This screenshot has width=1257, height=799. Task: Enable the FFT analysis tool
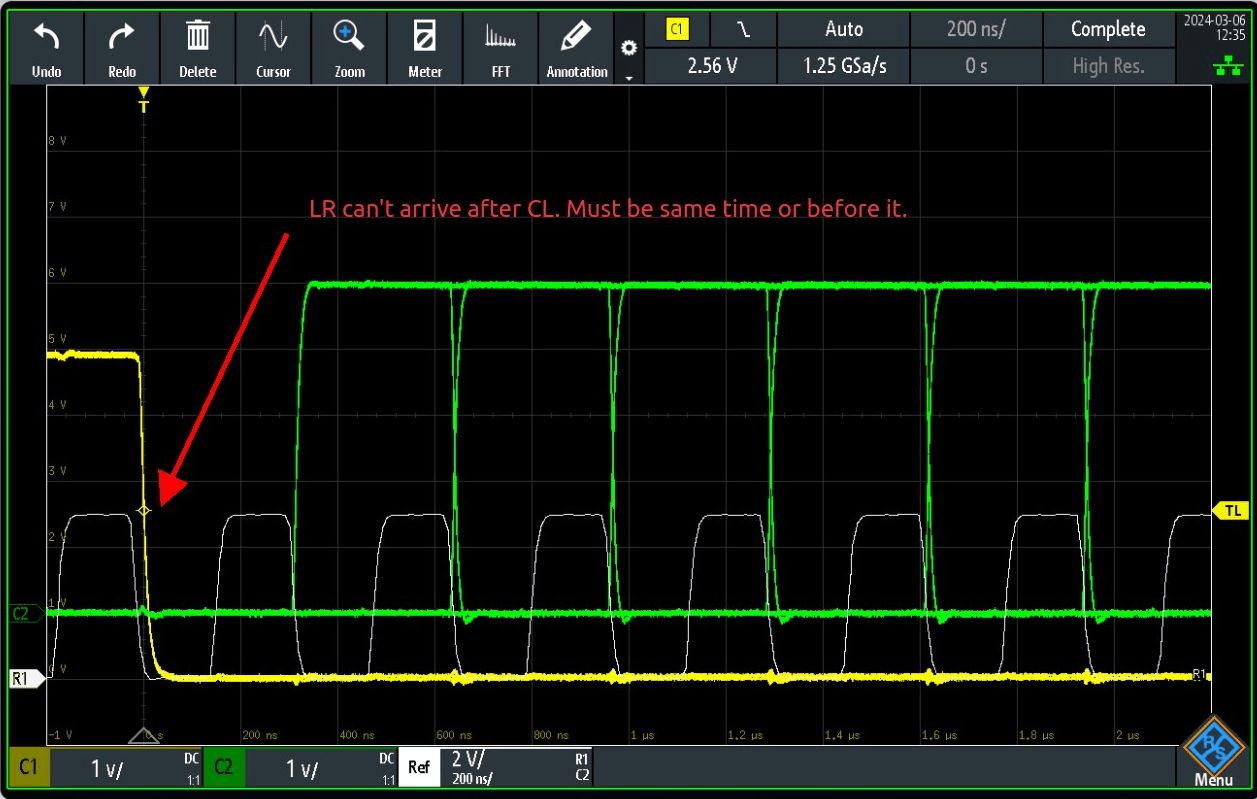coord(500,47)
